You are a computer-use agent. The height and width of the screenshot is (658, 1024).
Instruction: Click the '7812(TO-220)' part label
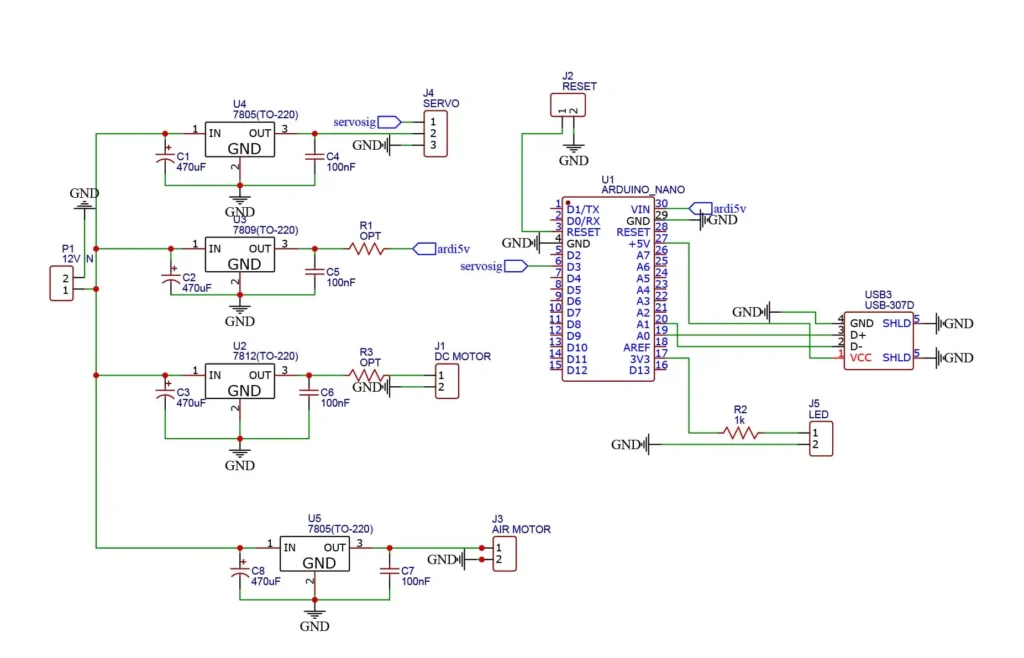(265, 356)
